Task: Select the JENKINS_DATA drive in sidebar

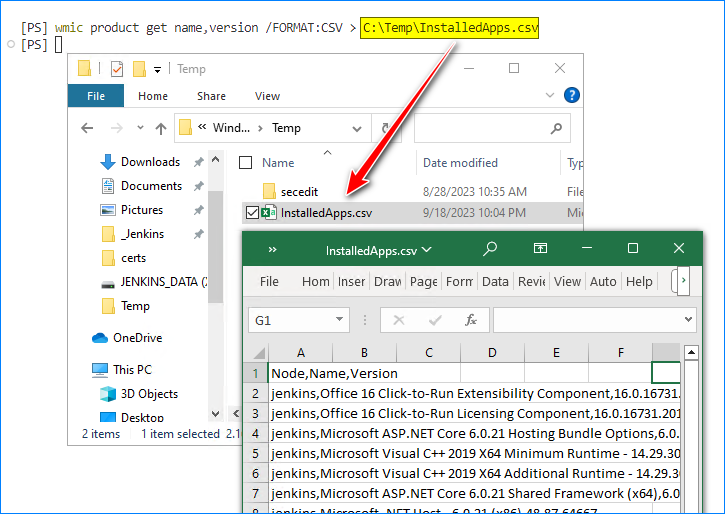Action: (x=164, y=282)
